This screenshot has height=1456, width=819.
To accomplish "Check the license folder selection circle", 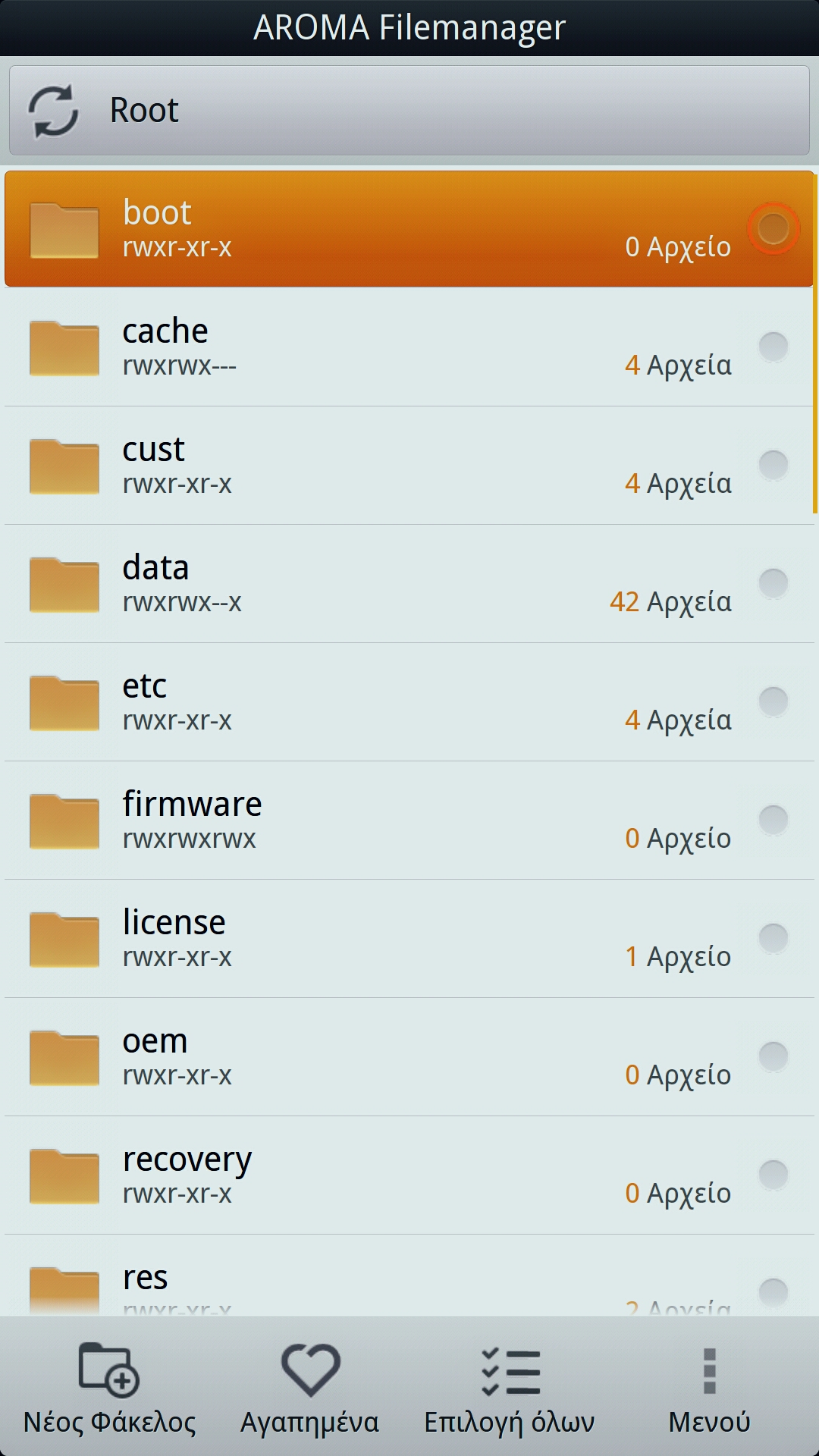I will [773, 938].
